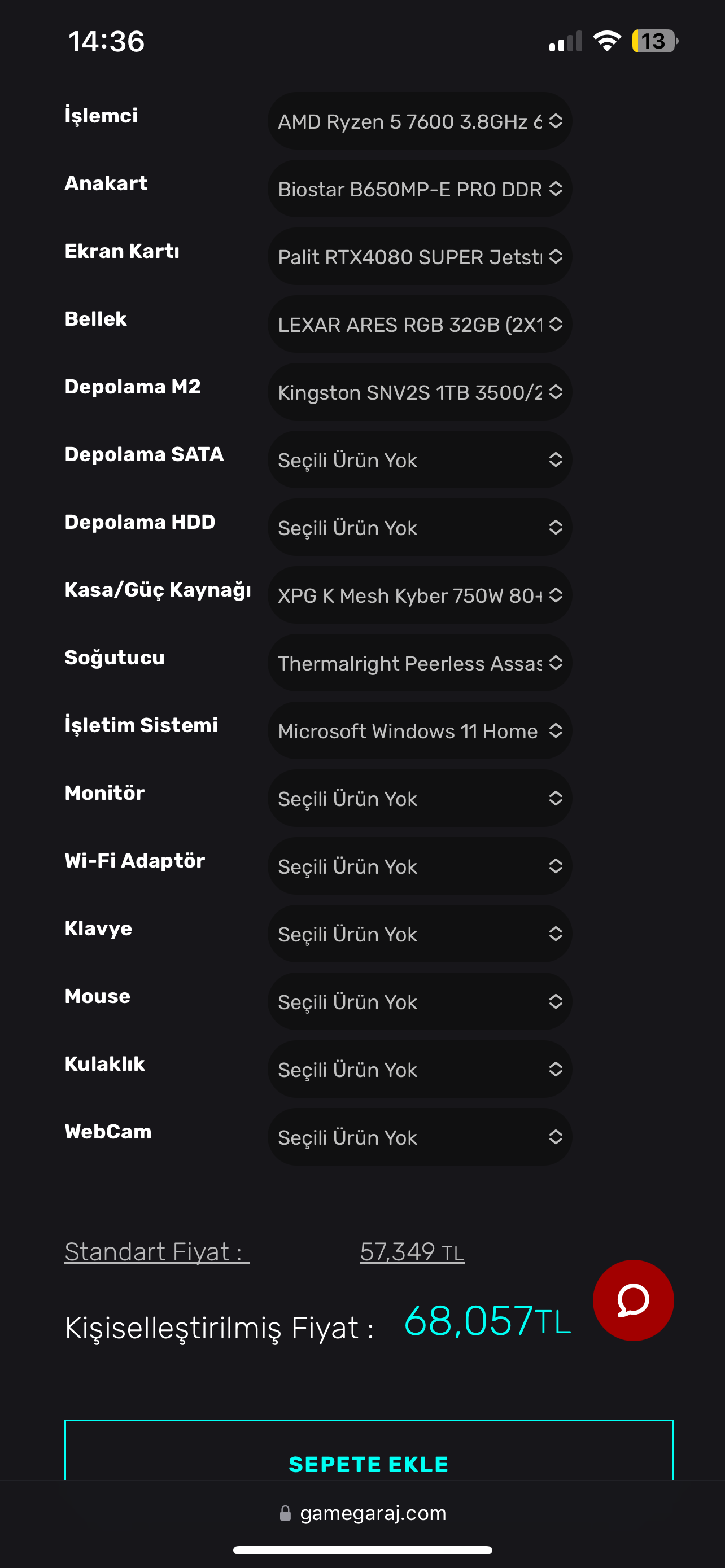Expand the Kasa/Güç Kaynağı dropdown
725x1568 pixels.
420,595
